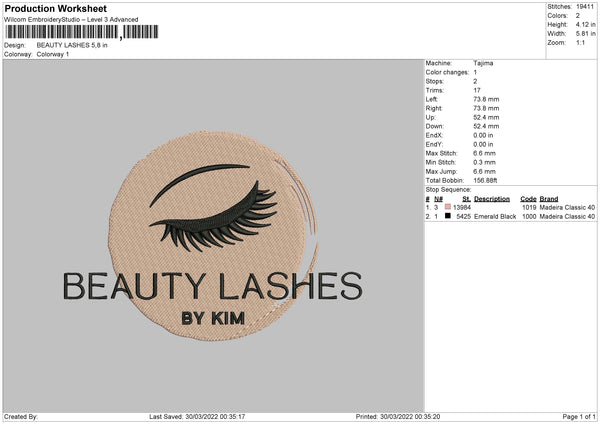Select the 'Stop Sequence:' heading
600x424 pixels.
pyautogui.click(x=448, y=190)
